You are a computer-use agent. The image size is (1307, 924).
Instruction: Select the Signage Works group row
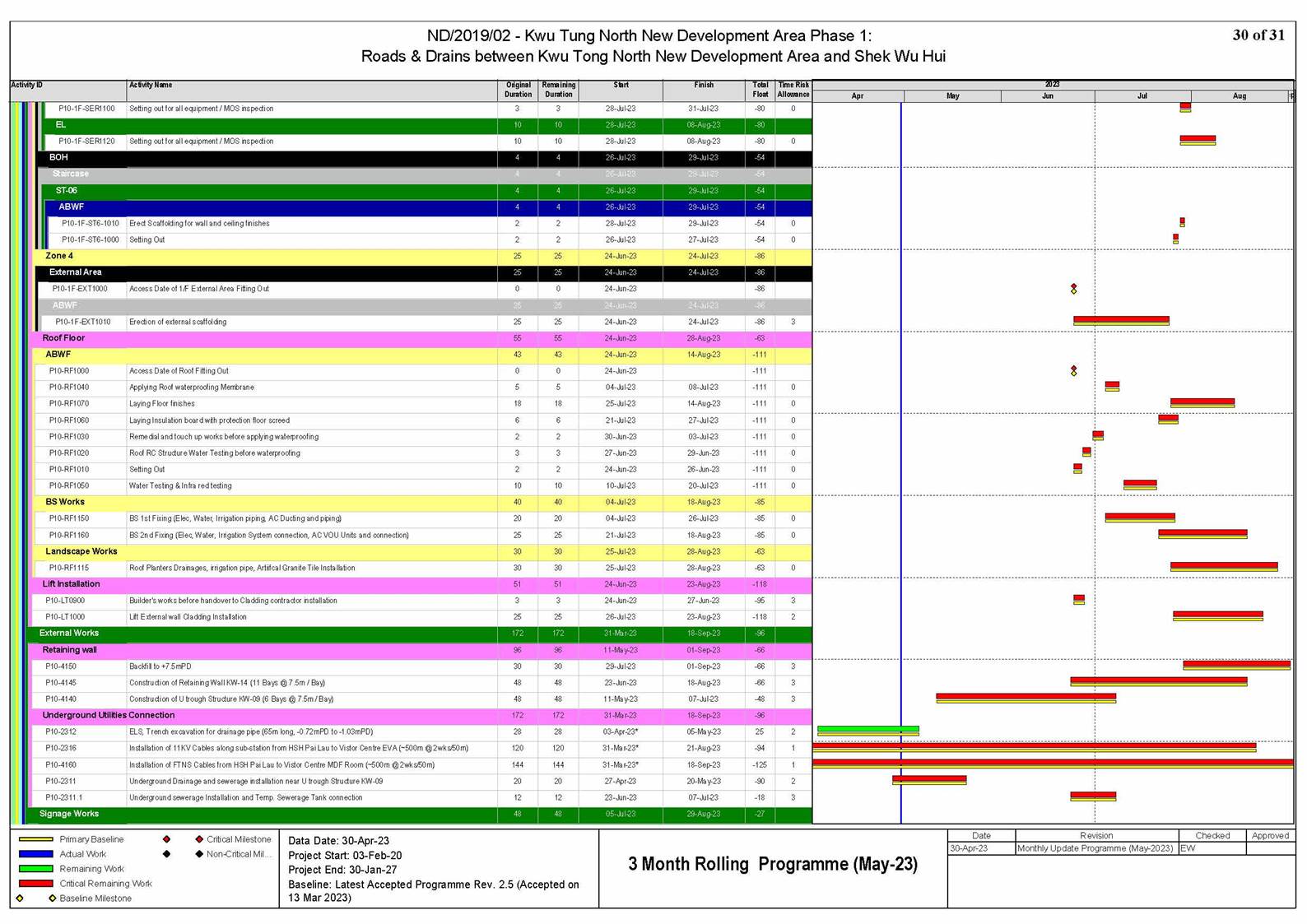420,814
